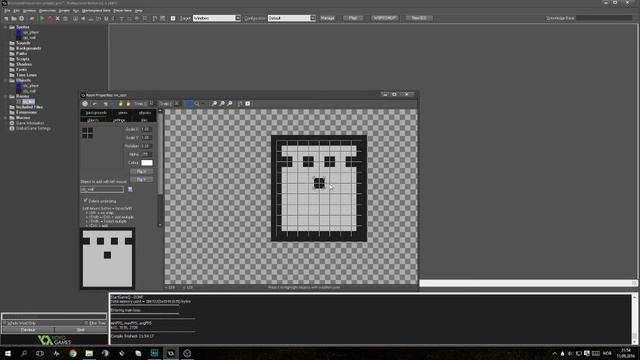
Task: Click the Scale X input field
Action: coord(146,129)
